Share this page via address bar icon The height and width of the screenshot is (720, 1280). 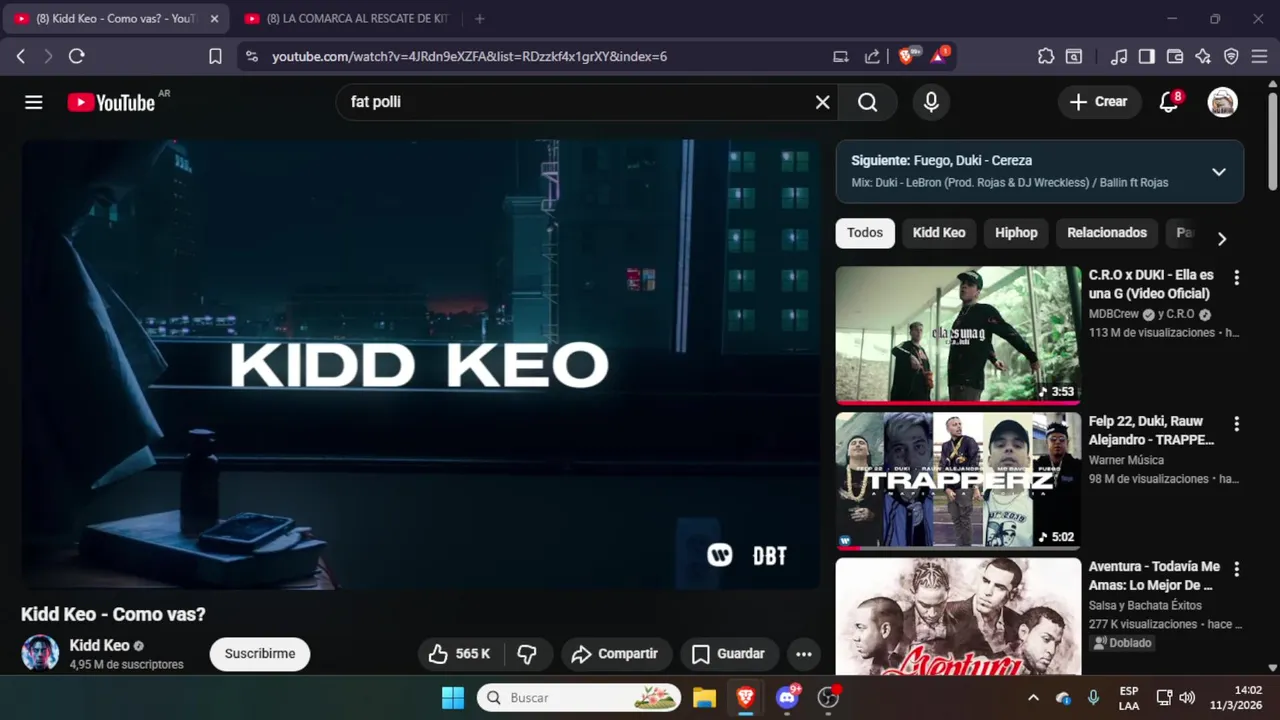[x=872, y=56]
